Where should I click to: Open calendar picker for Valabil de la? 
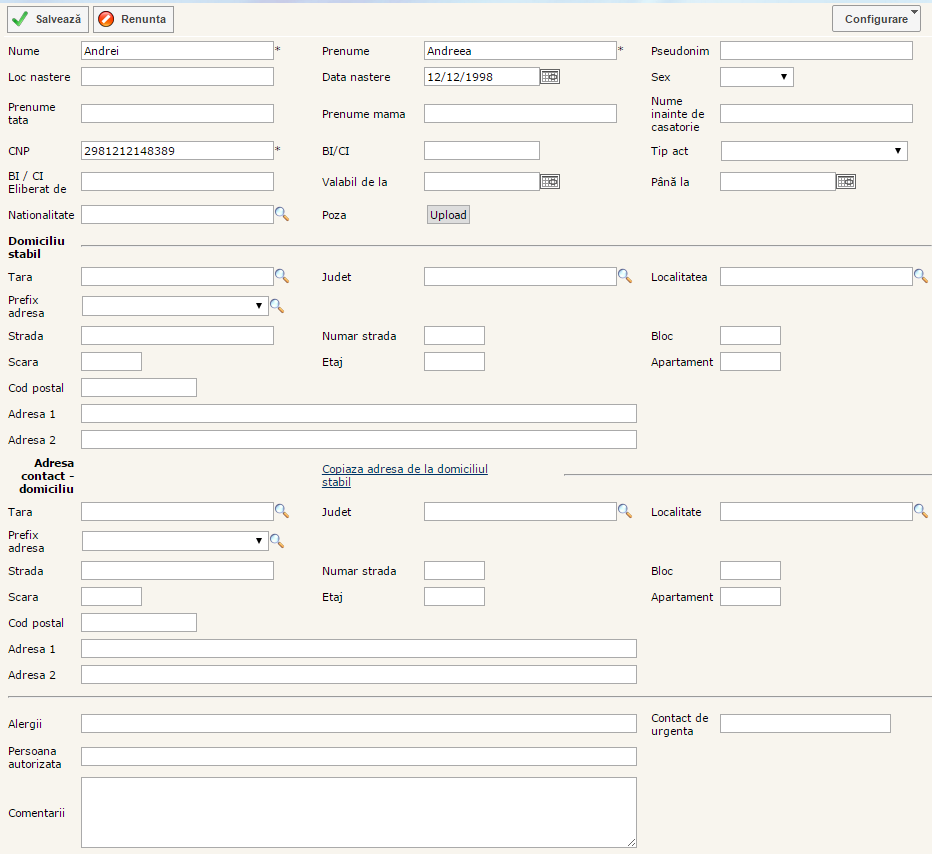(550, 181)
